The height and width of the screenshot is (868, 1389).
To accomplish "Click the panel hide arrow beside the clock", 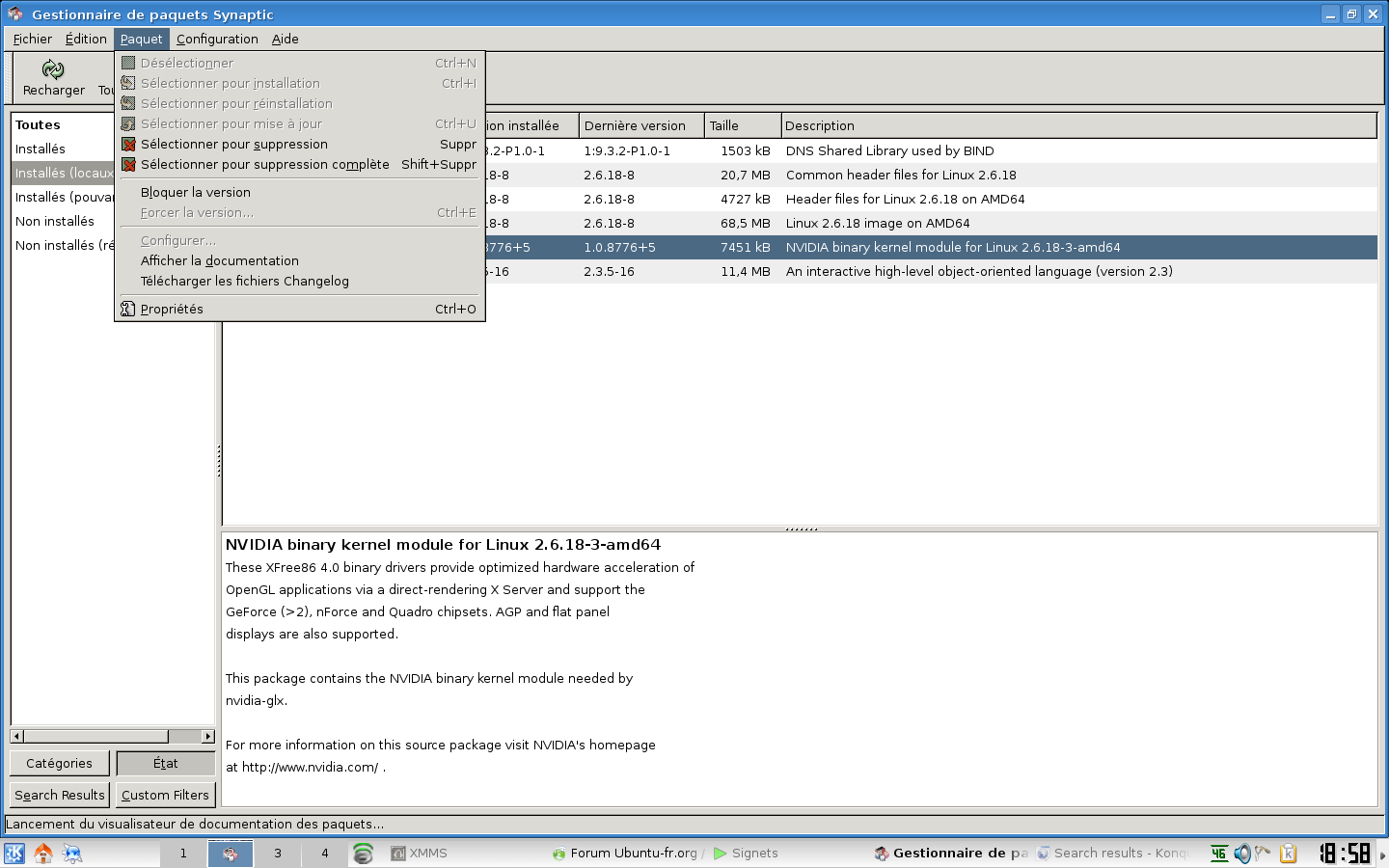I will click(x=1382, y=854).
